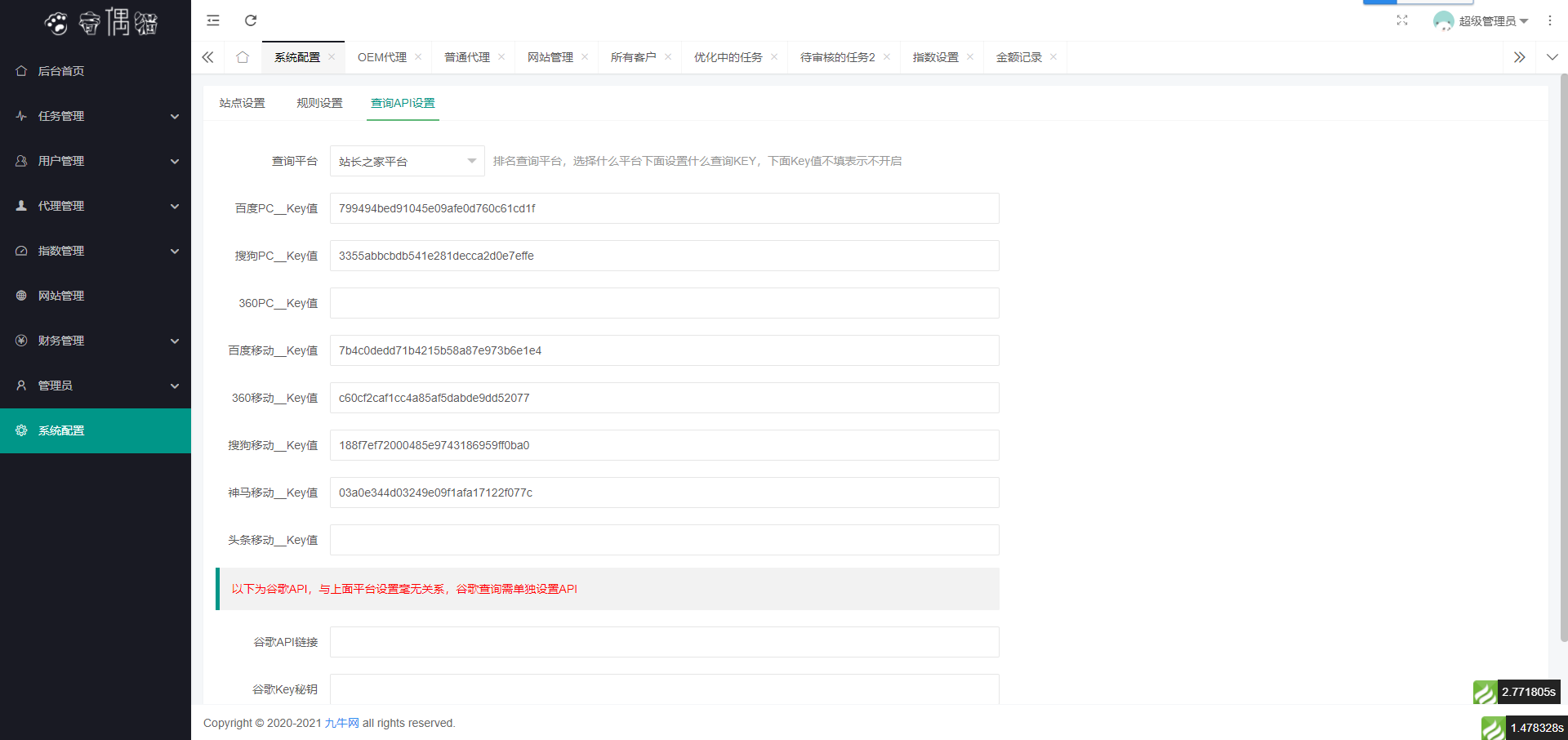Click the 指数管理 gauge icon
The image size is (1568, 740).
pos(21,251)
